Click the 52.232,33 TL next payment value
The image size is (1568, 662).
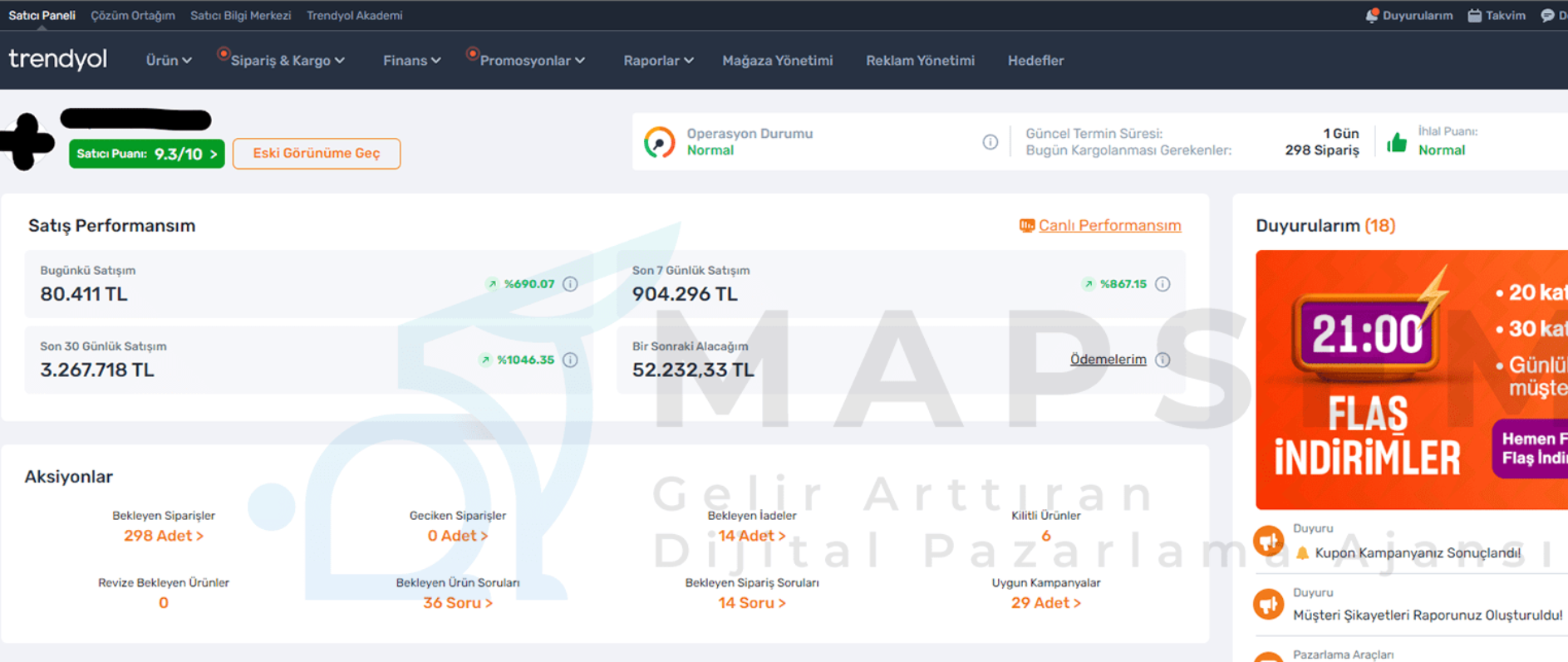tap(693, 370)
